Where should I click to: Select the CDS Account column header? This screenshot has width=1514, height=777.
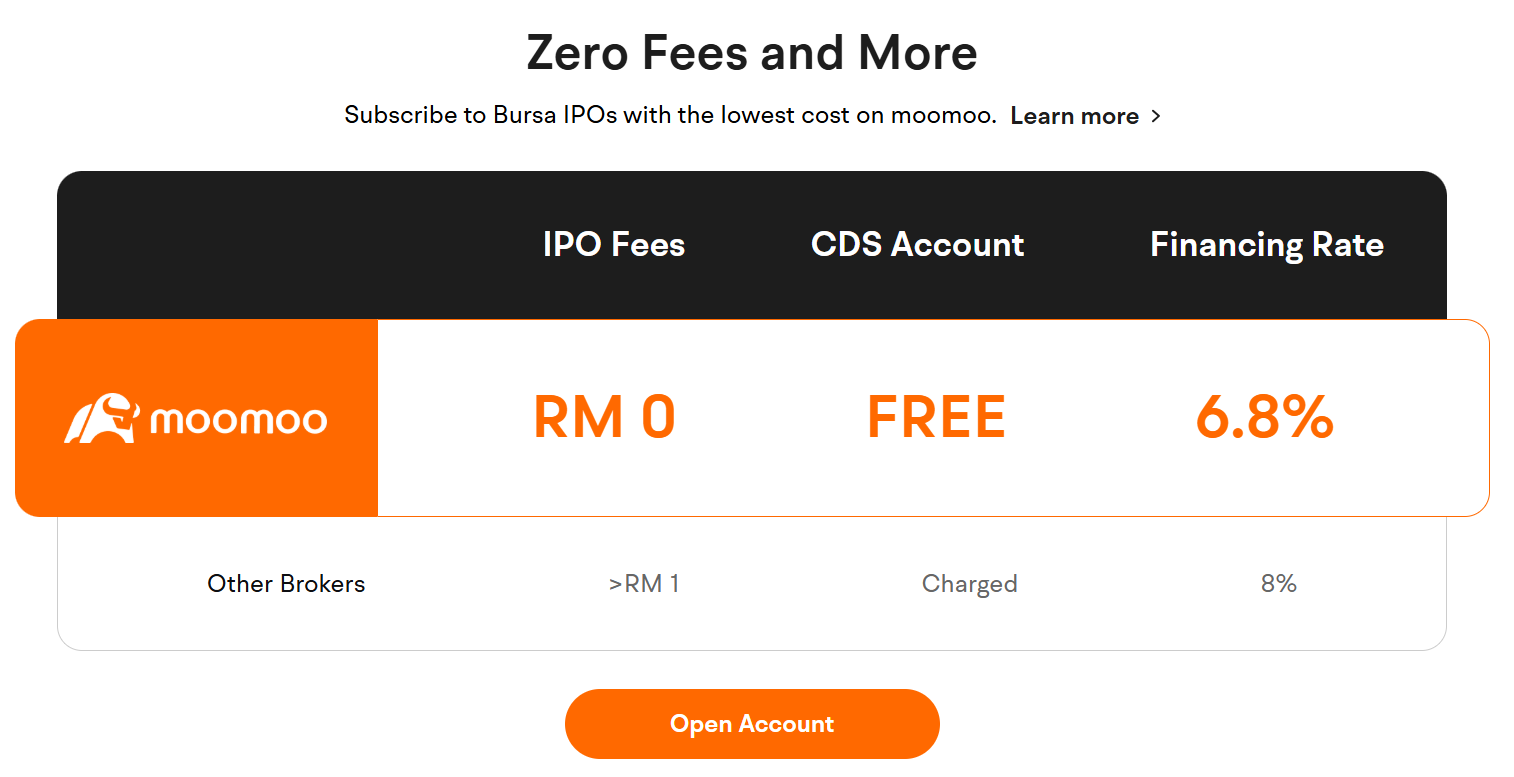click(918, 245)
